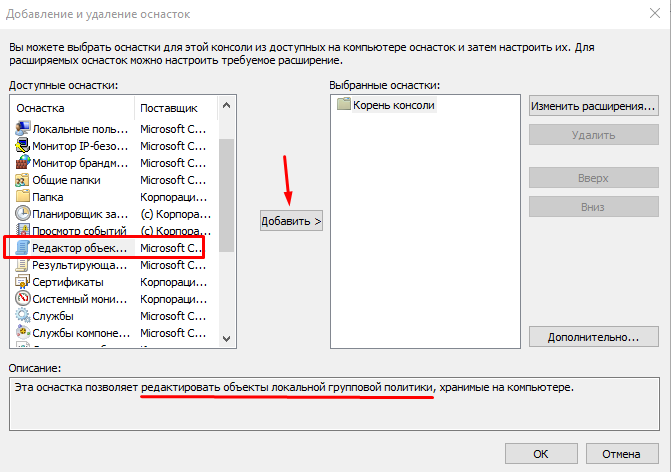Select Монитор IP-безо... row text
This screenshot has height=472, width=671.
point(80,146)
